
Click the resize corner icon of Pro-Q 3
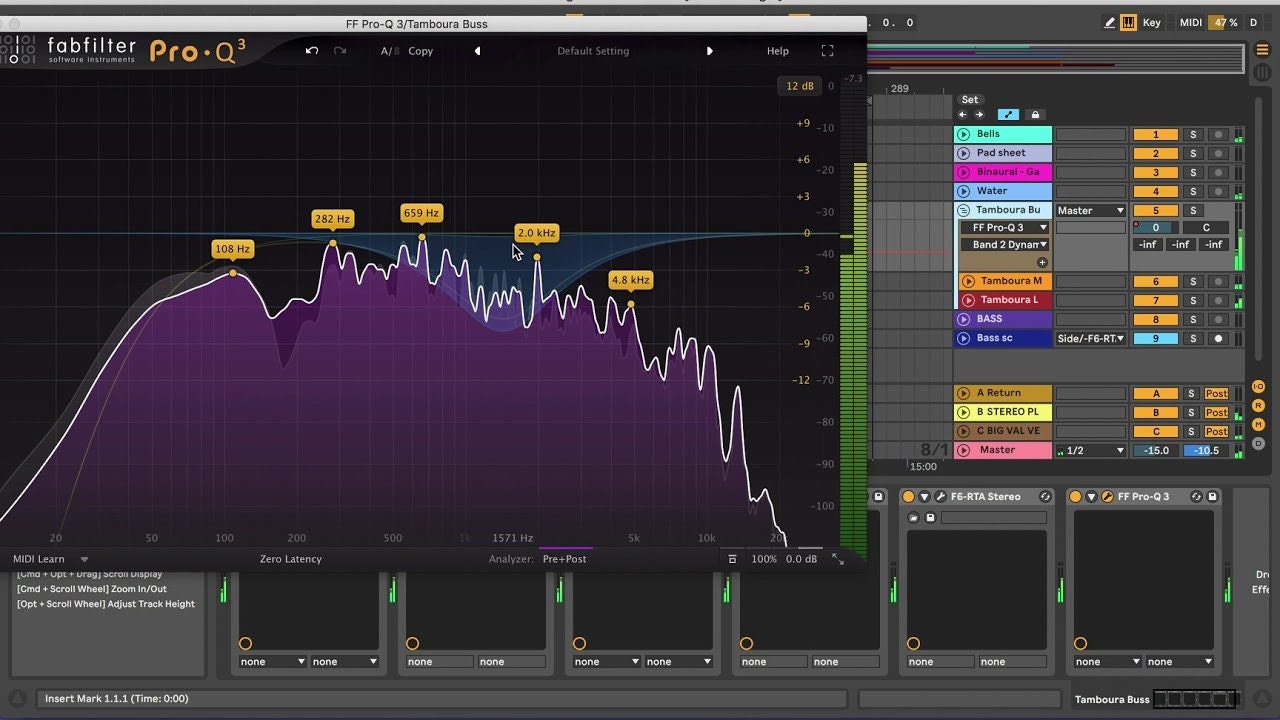[x=838, y=559]
